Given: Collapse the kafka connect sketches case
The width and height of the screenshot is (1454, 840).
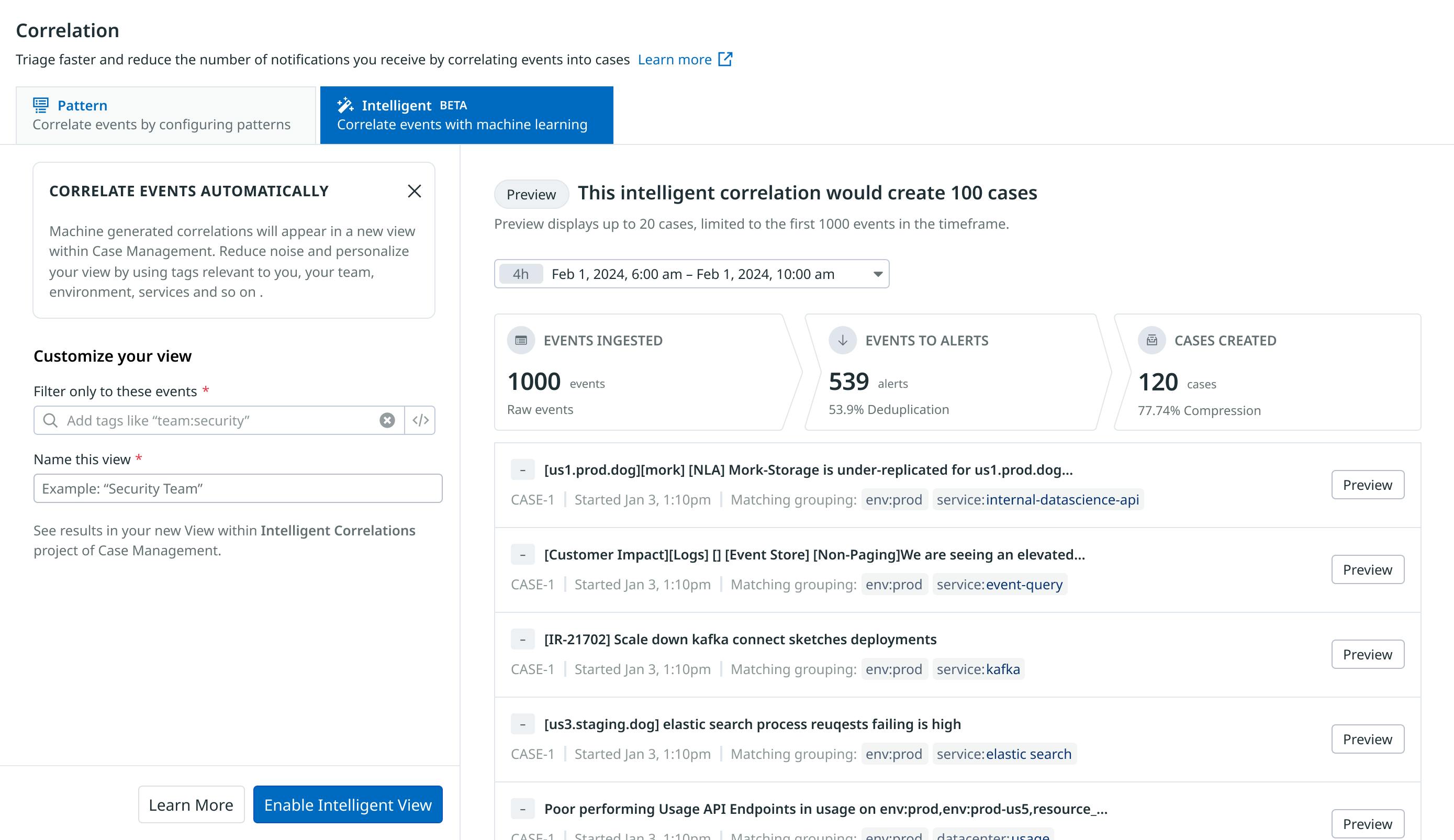Looking at the screenshot, I should pyautogui.click(x=523, y=639).
